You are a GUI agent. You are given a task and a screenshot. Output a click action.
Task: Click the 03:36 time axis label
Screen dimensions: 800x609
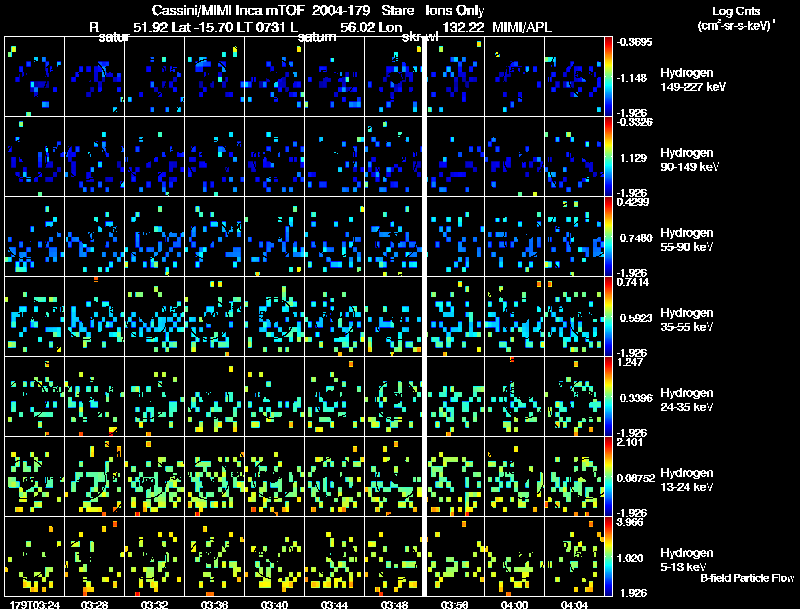[215, 604]
